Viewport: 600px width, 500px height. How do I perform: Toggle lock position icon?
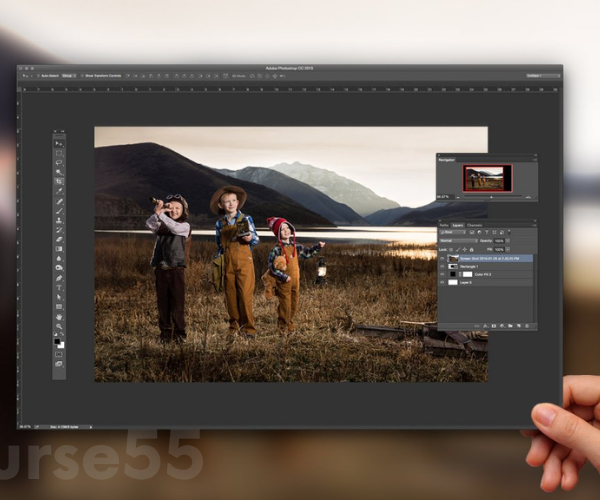point(465,249)
